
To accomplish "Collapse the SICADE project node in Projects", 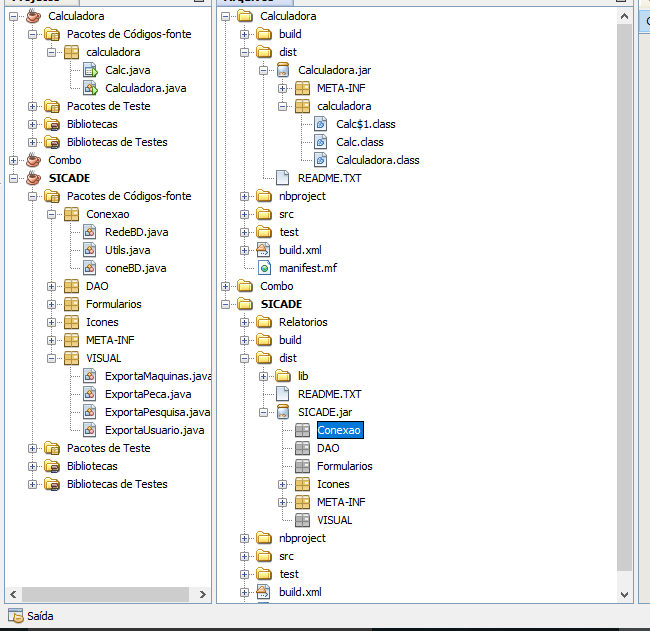I will [14, 178].
